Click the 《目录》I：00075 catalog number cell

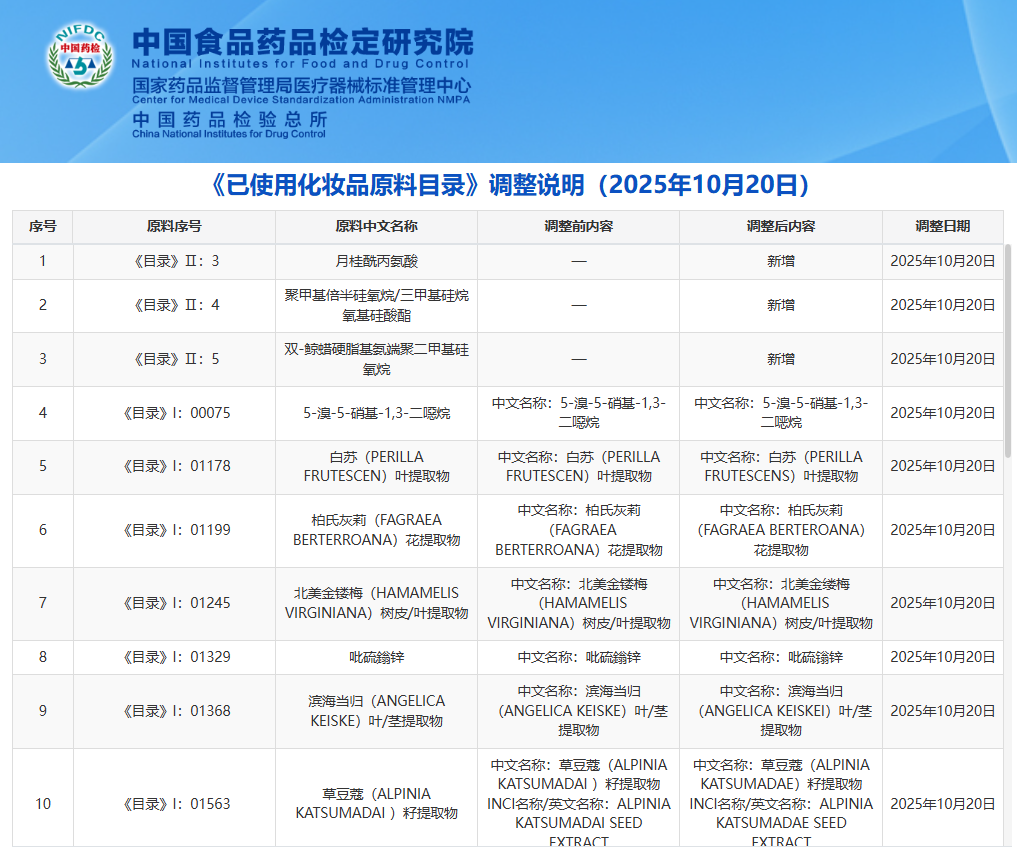tap(174, 413)
